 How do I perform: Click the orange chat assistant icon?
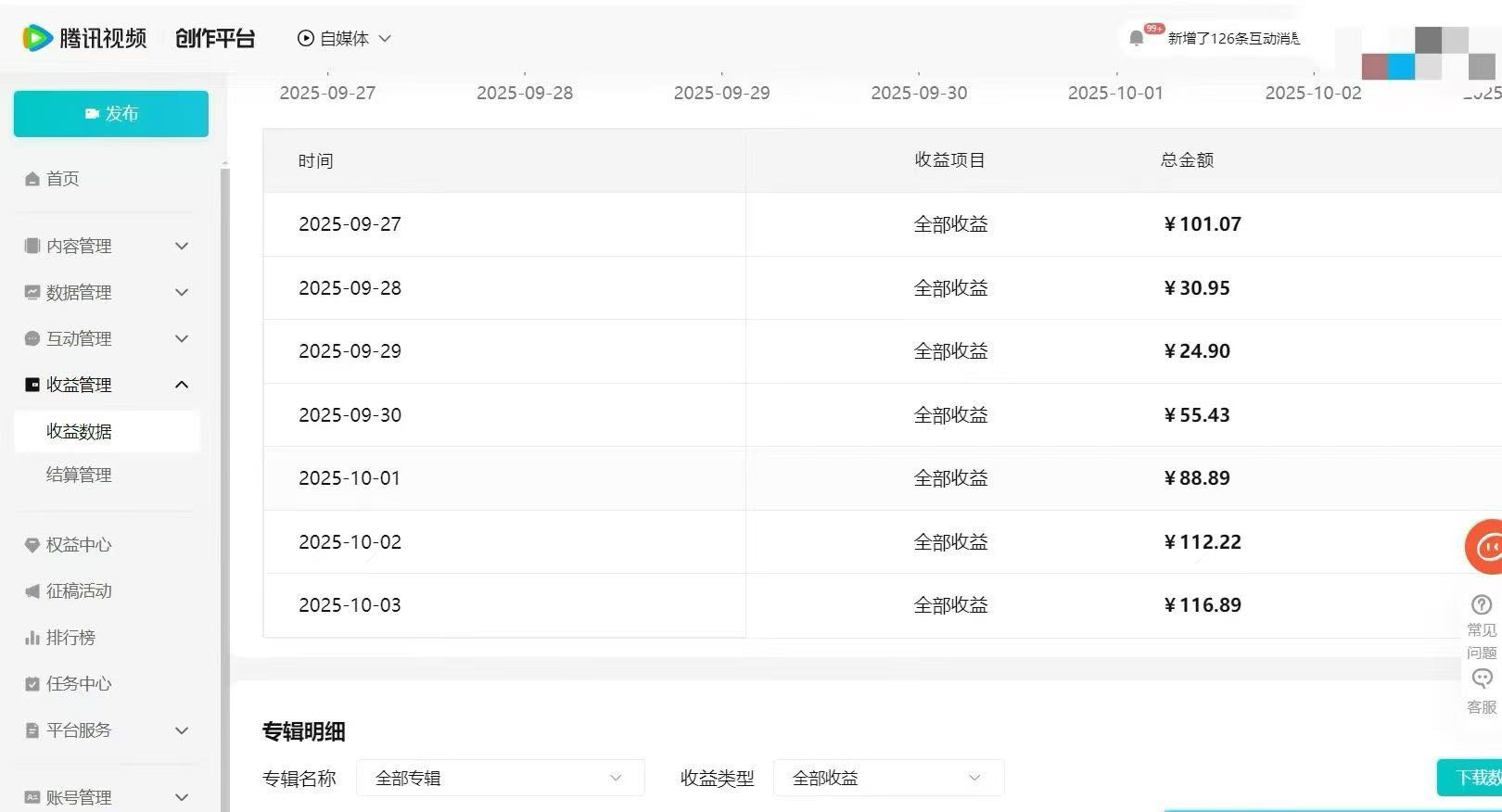coord(1486,547)
